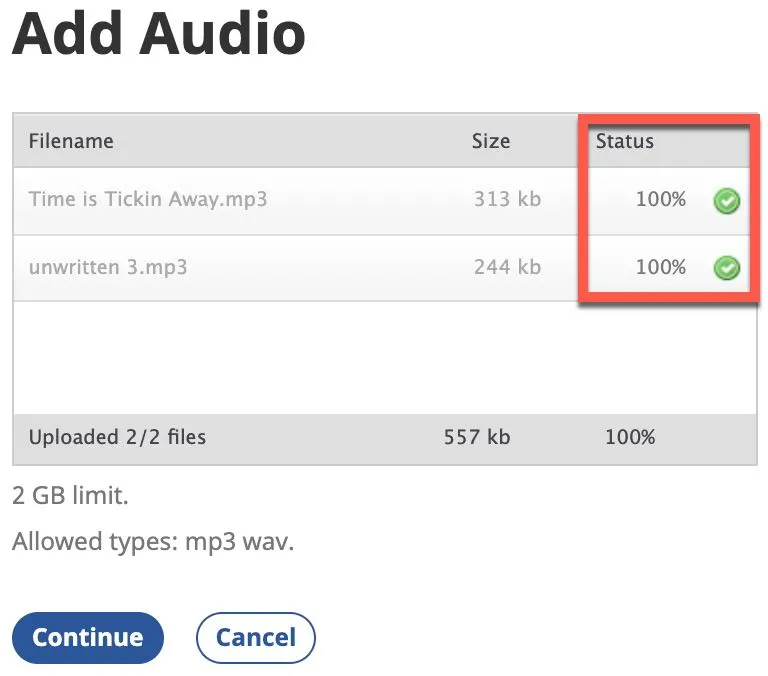Click the Uploaded 2/2 files summary text
The image size is (768, 676).
pos(117,437)
